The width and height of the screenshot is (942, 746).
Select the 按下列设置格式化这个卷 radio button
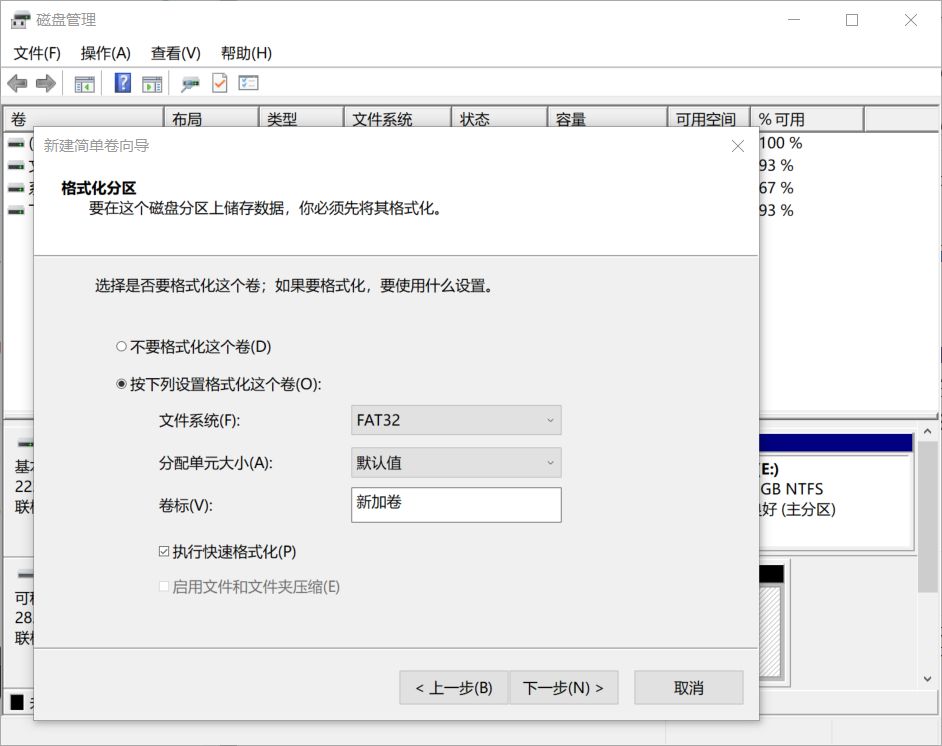click(x=122, y=382)
